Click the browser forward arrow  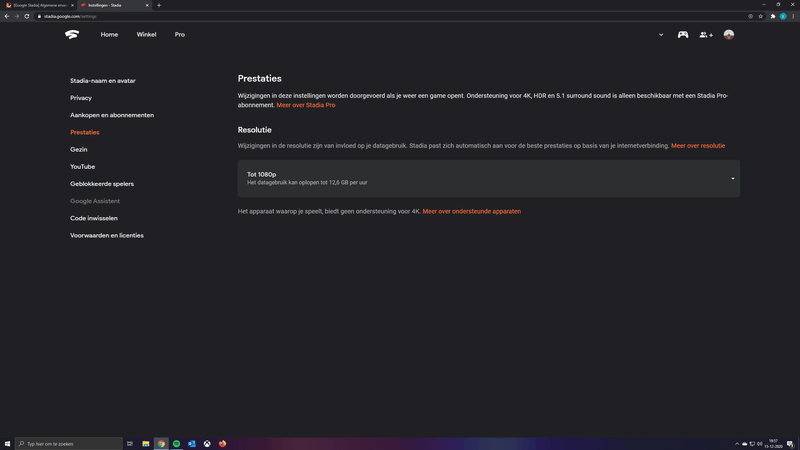point(17,16)
